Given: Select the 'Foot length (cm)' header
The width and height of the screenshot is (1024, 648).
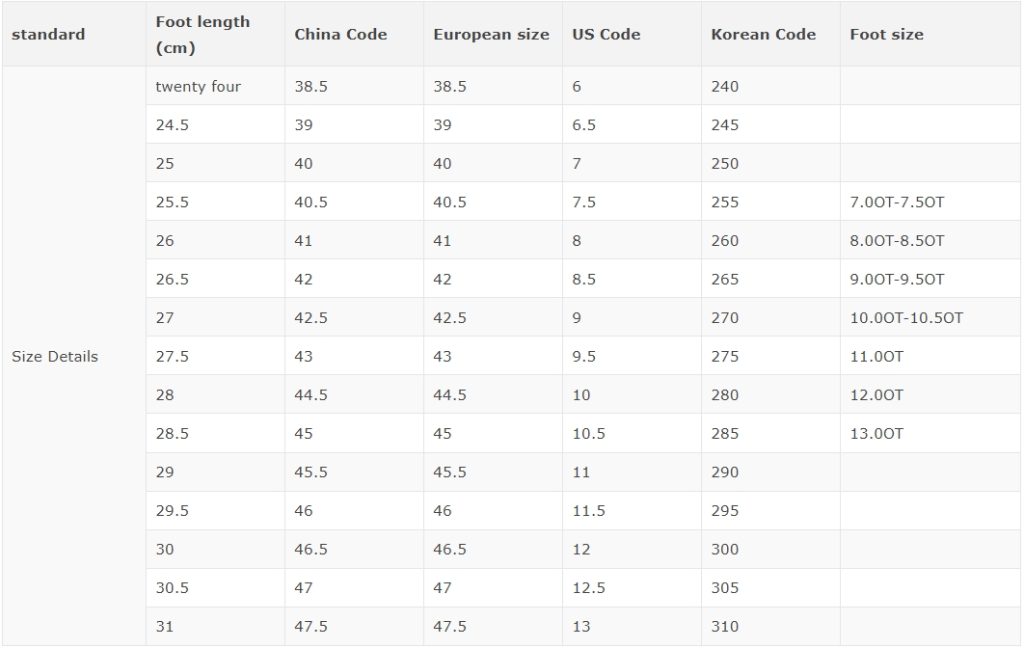Looking at the screenshot, I should pos(215,34).
